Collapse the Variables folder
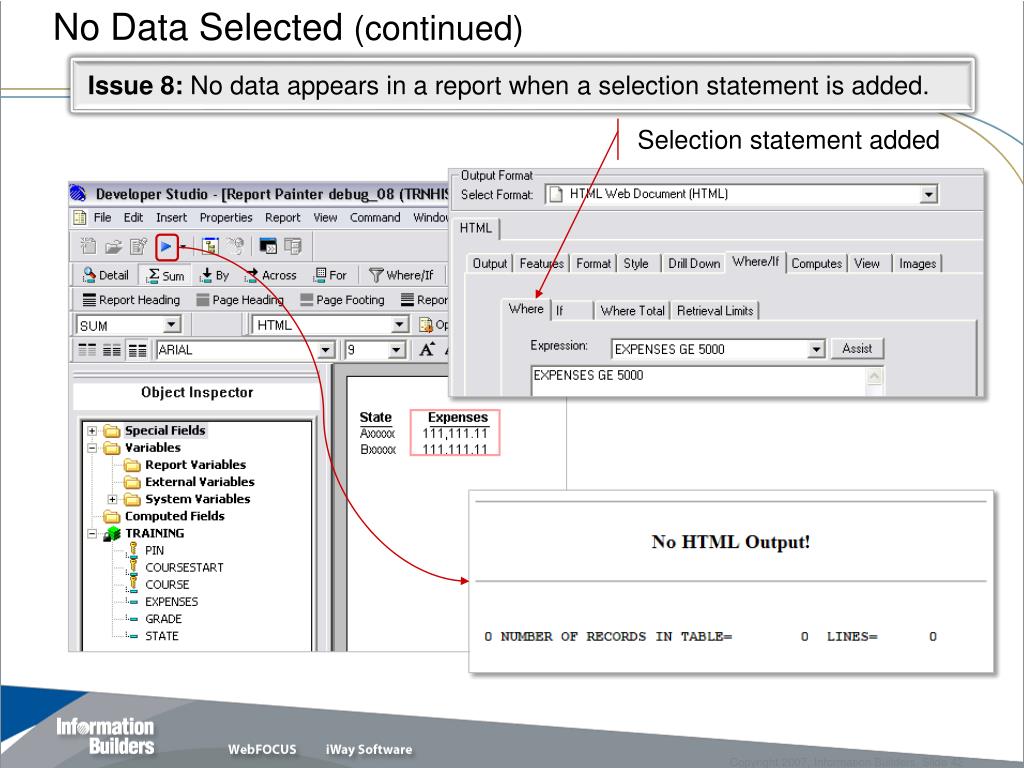Screen dimensions: 1024x768 92,448
